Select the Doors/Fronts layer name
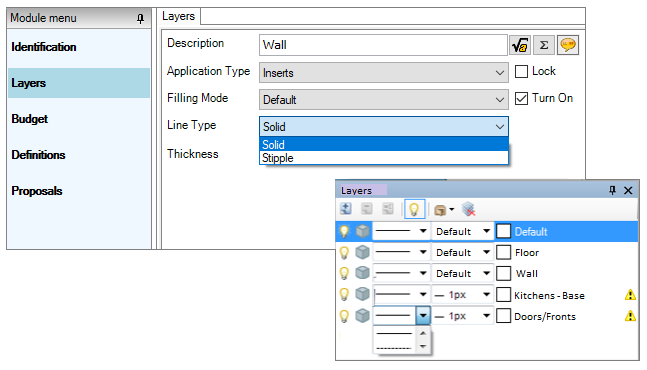 (545, 316)
